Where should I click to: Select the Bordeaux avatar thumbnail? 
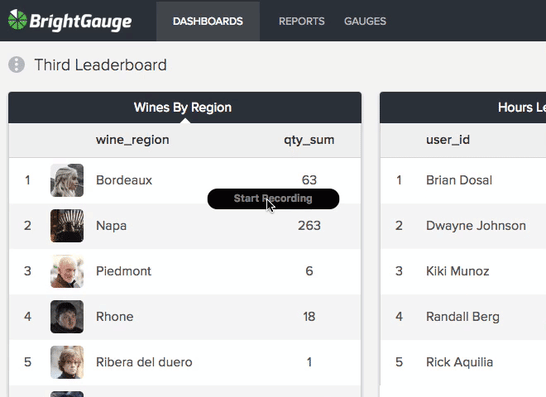coord(67,180)
